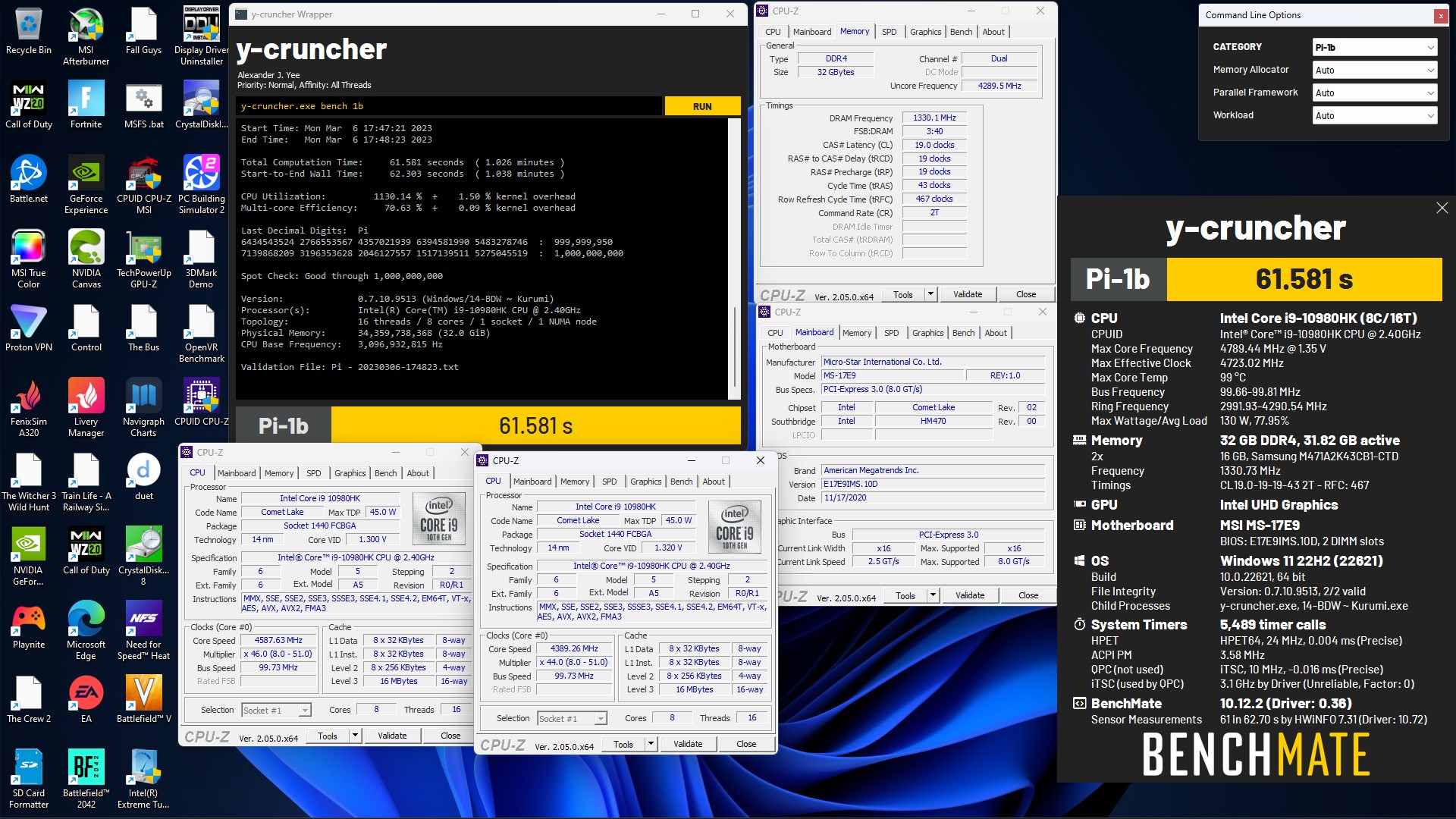Select Bench tab in front CPU-Z window
The height and width of the screenshot is (819, 1456).
681,482
